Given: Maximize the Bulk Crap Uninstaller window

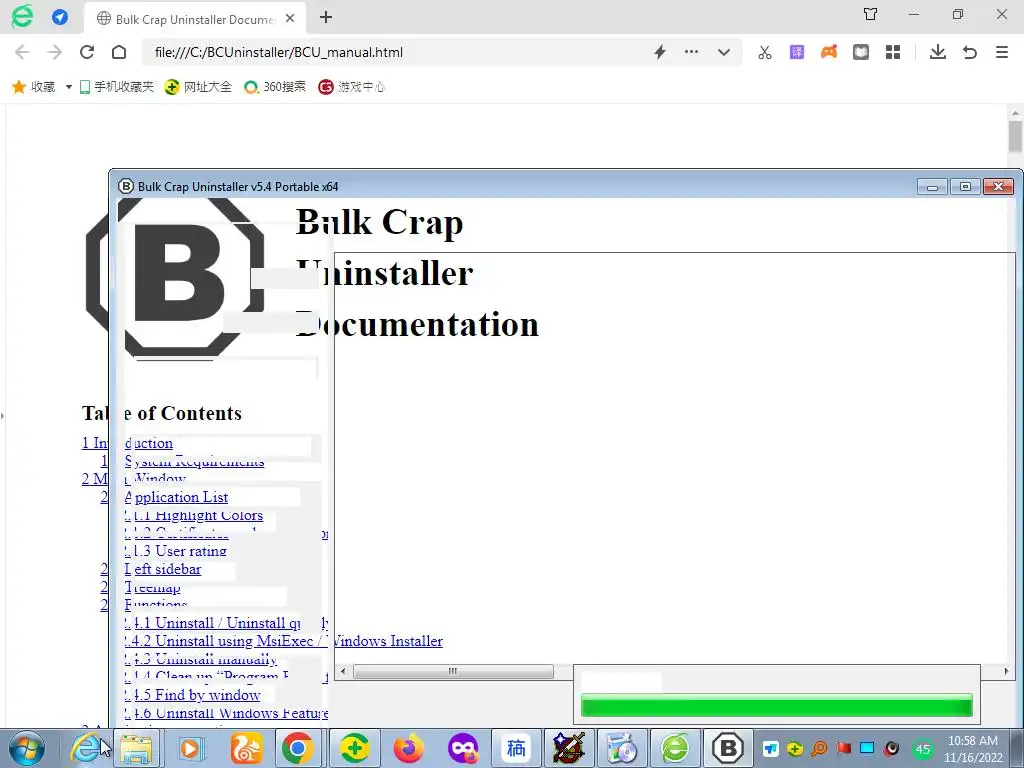Looking at the screenshot, I should click(x=965, y=187).
